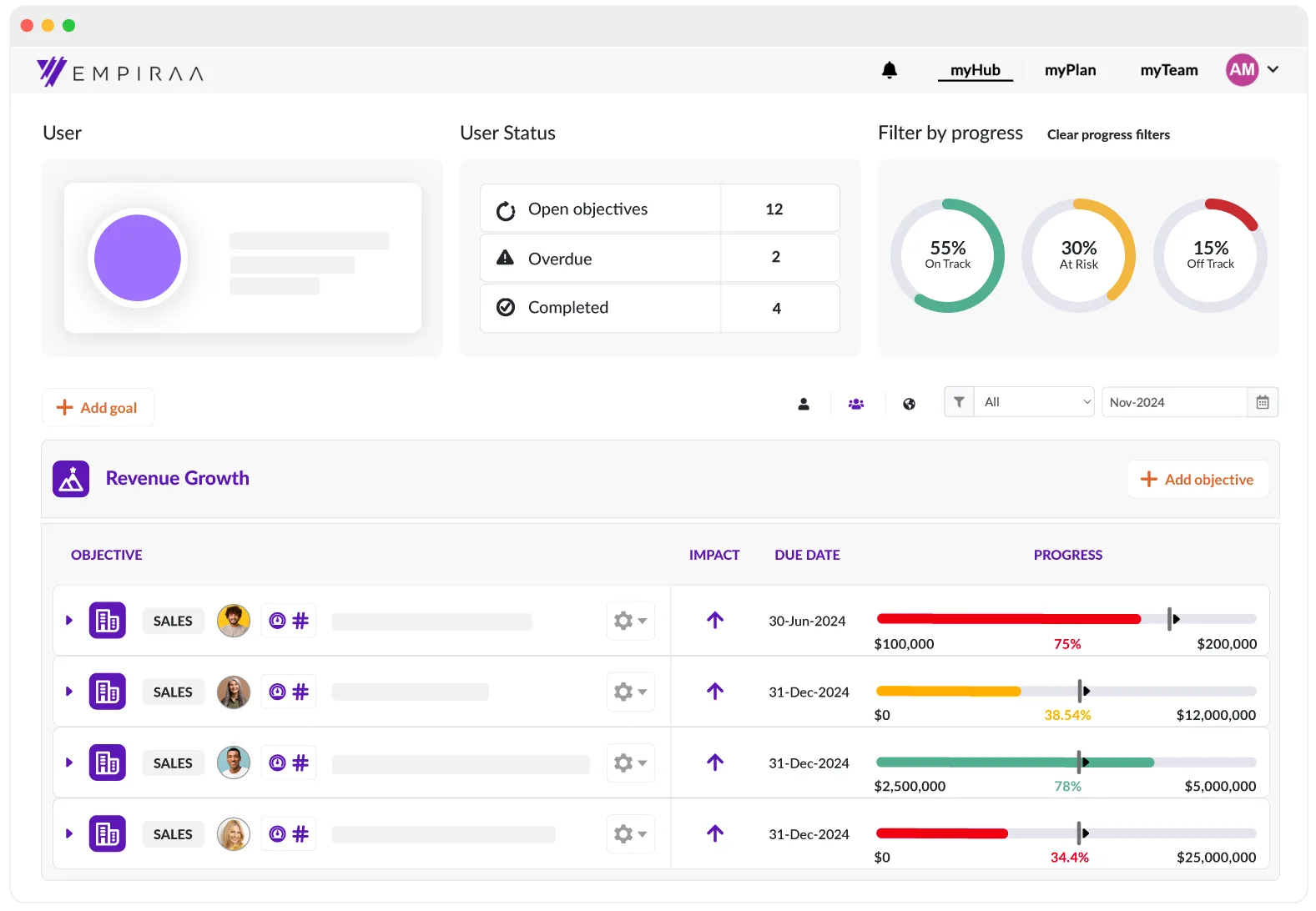Screen dimensions: 1316x911
Task: Click the Revenue Growth mountain goal icon
Action: pyautogui.click(x=71, y=479)
